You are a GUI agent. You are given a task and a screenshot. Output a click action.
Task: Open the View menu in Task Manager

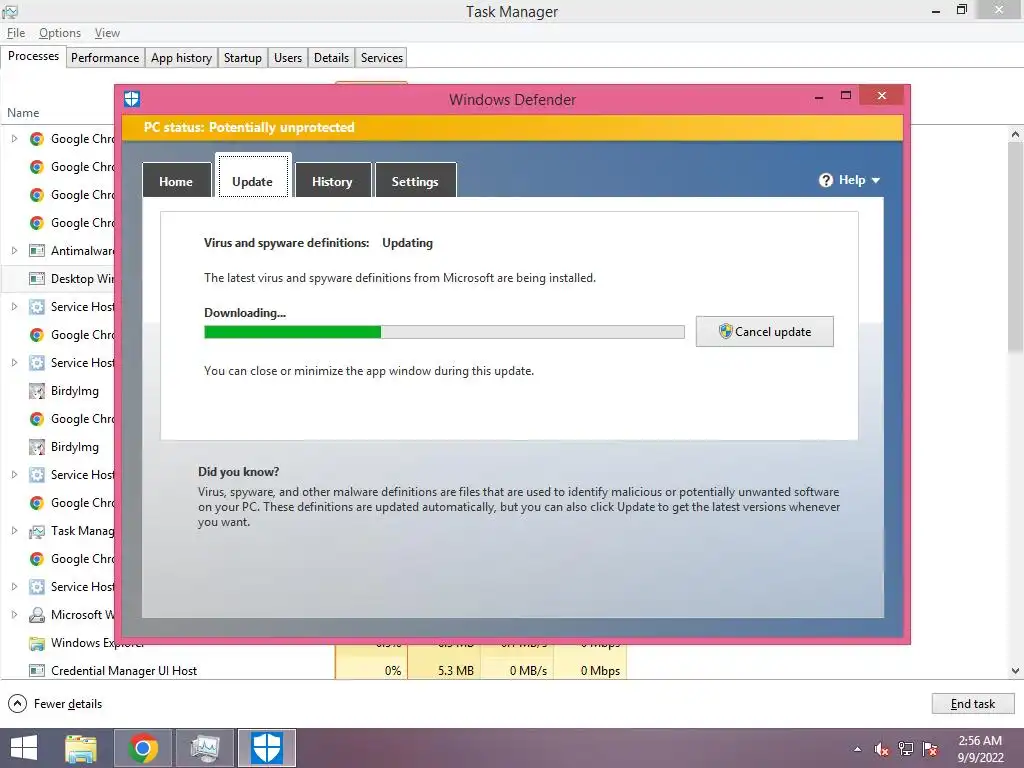pos(107,33)
